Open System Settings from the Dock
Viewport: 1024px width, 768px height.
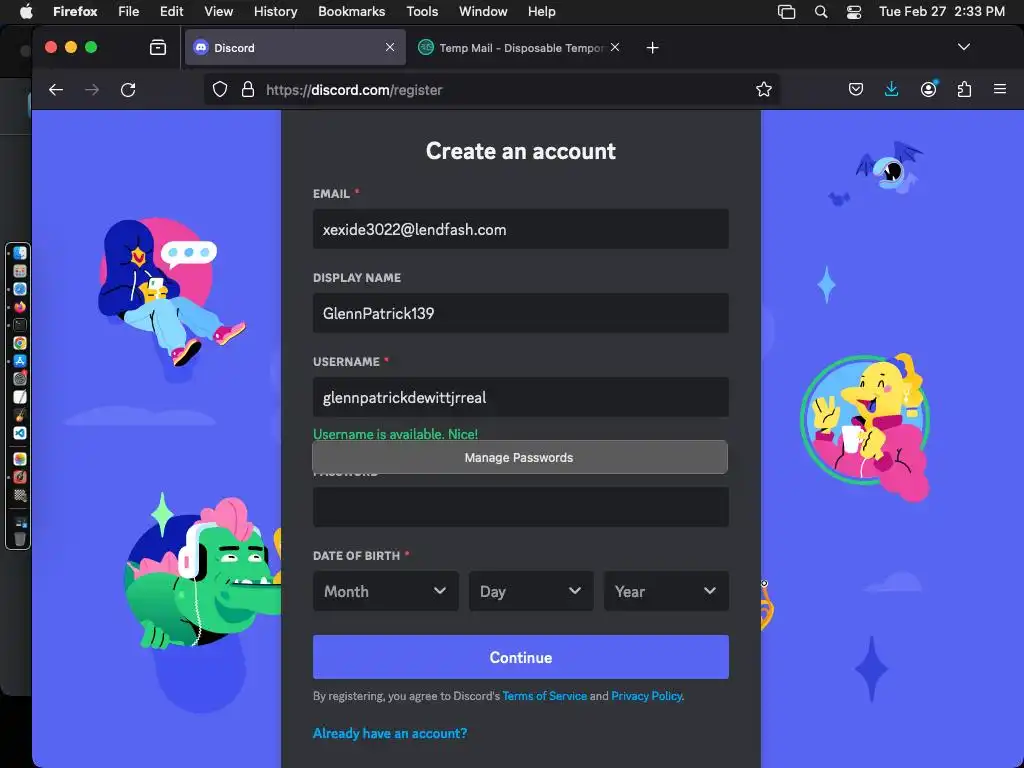tap(20, 378)
